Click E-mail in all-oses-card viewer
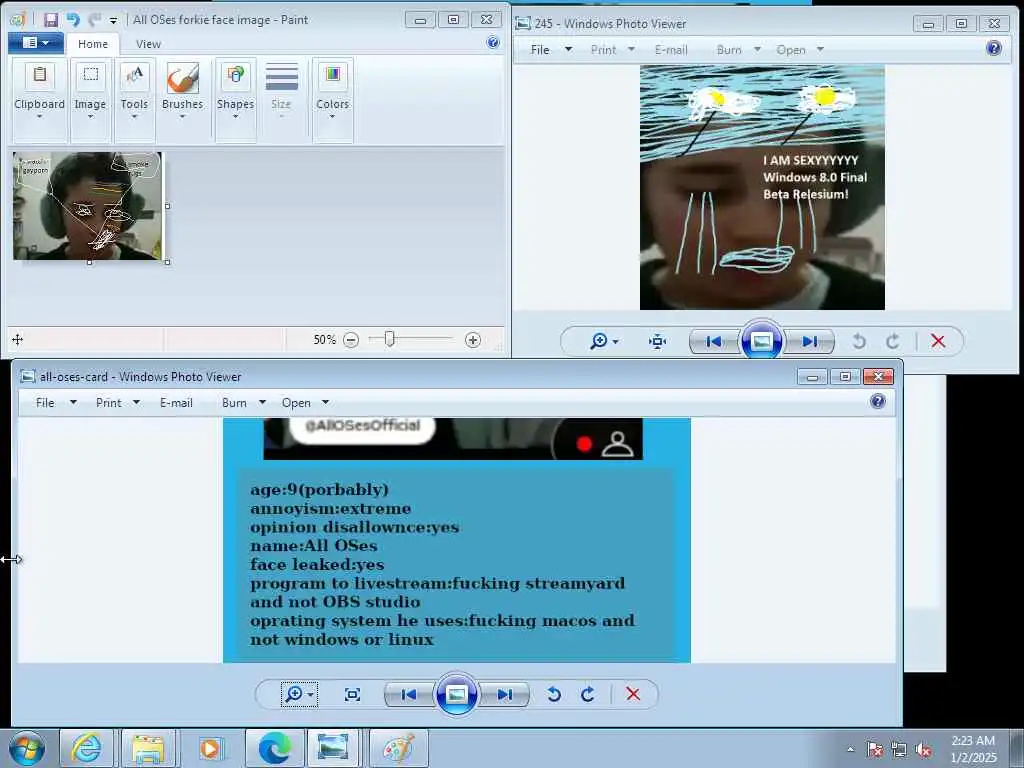1024x768 pixels. [176, 403]
